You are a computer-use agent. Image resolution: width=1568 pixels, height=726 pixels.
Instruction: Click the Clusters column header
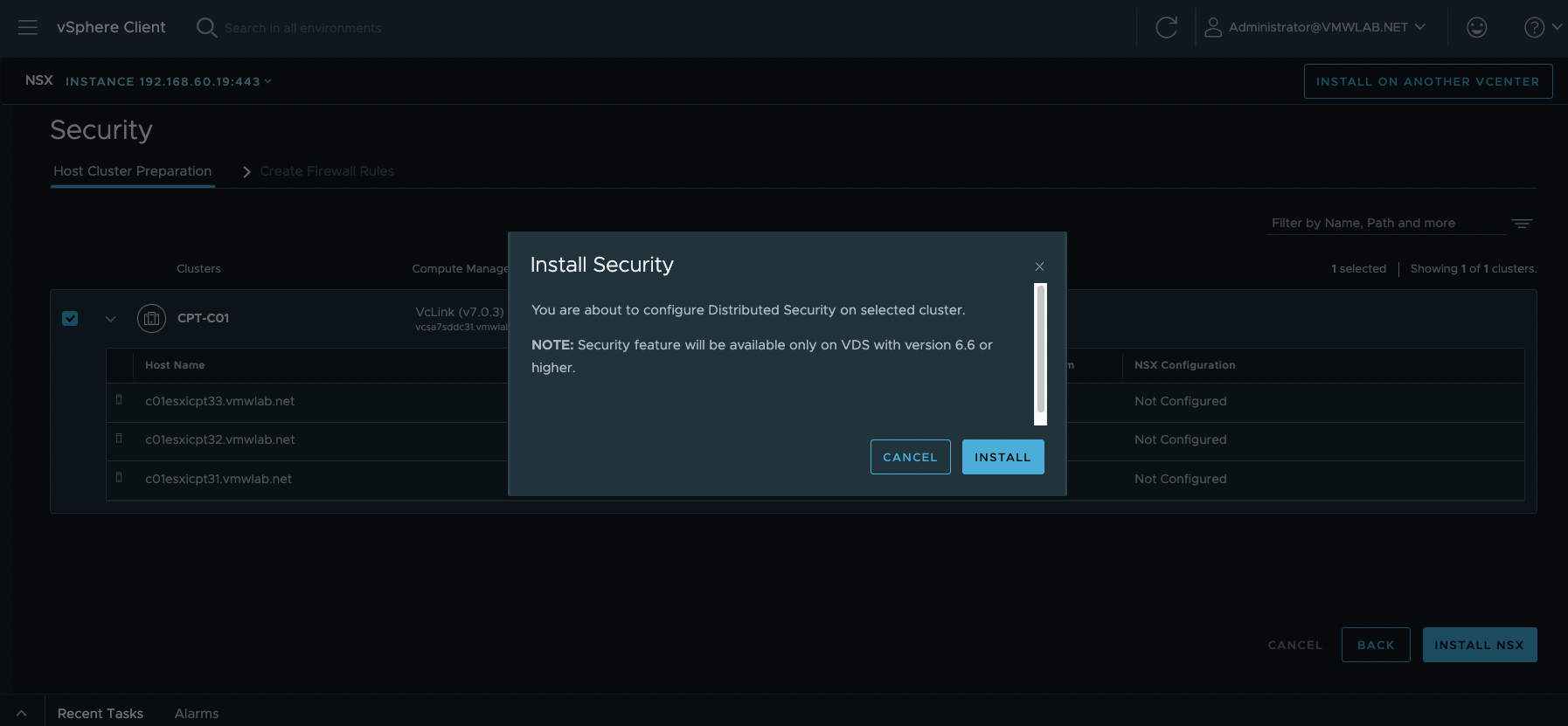tap(198, 268)
